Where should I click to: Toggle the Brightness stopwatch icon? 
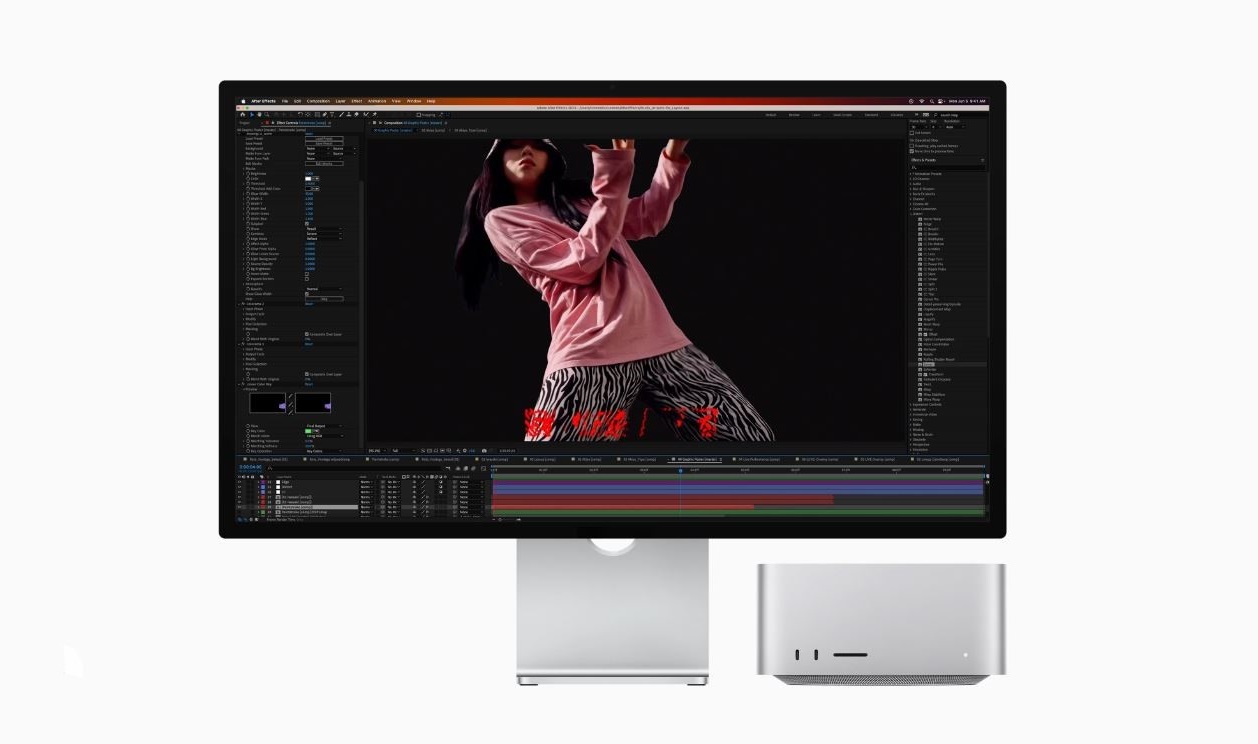click(248, 174)
